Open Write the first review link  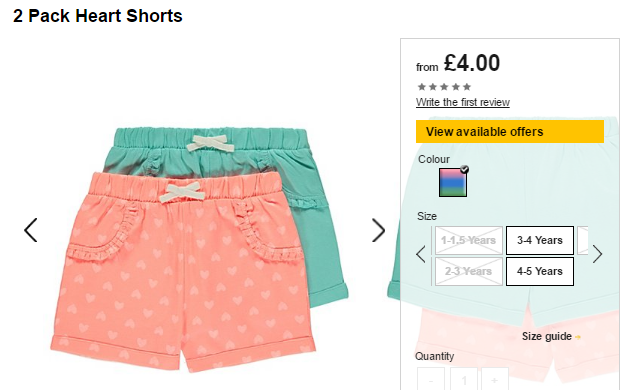463,102
